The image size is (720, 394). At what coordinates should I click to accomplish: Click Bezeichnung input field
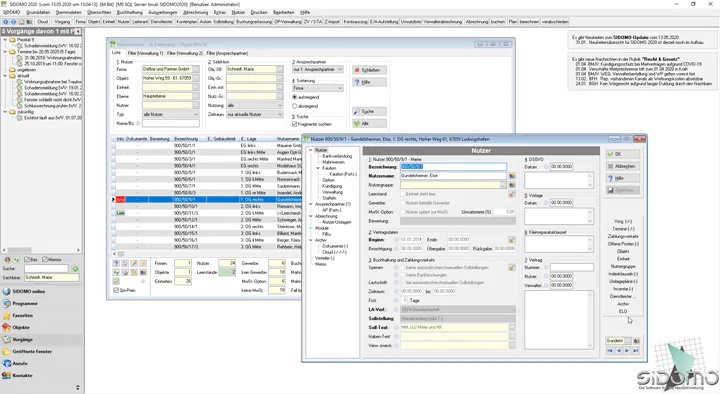point(453,167)
